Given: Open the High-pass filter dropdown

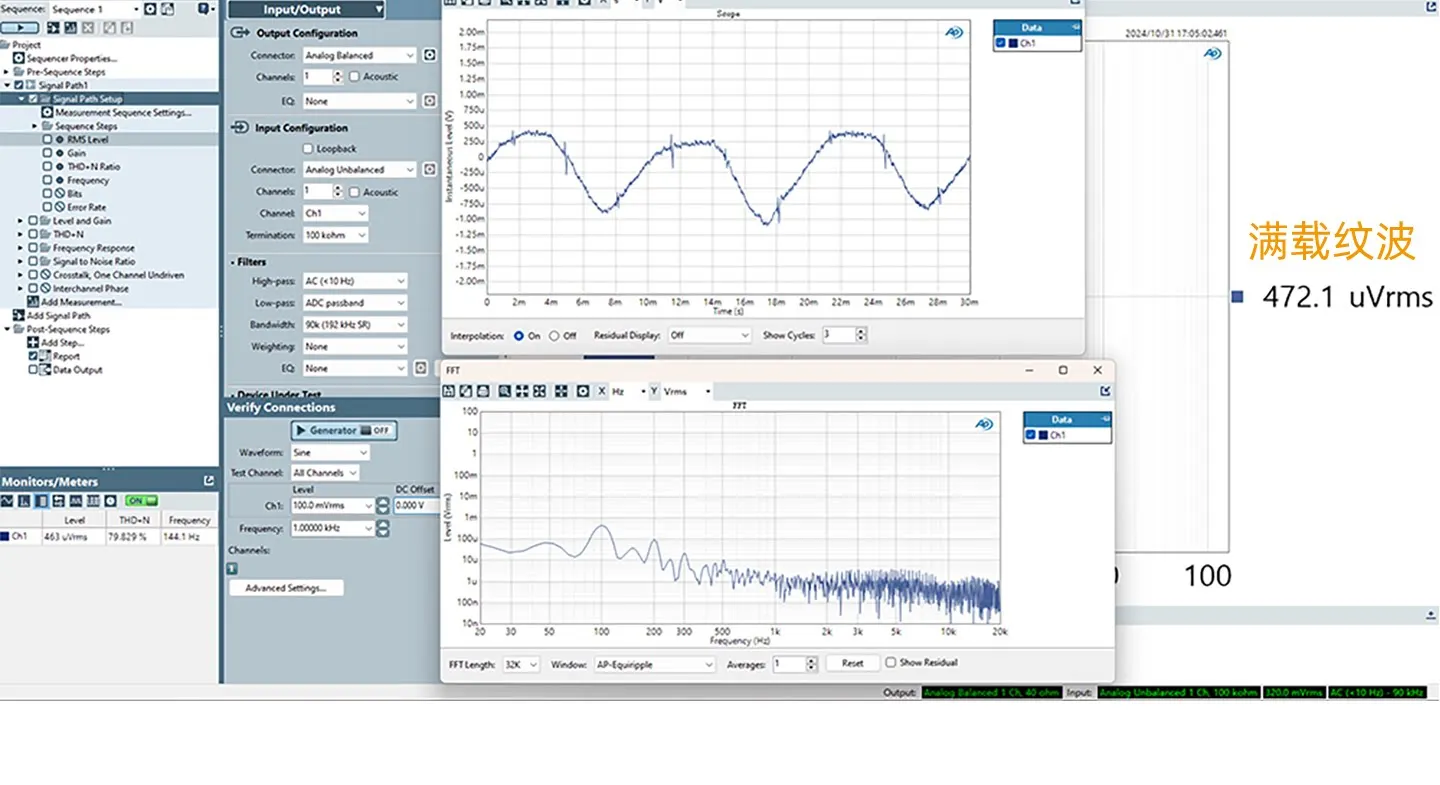Looking at the screenshot, I should [355, 281].
